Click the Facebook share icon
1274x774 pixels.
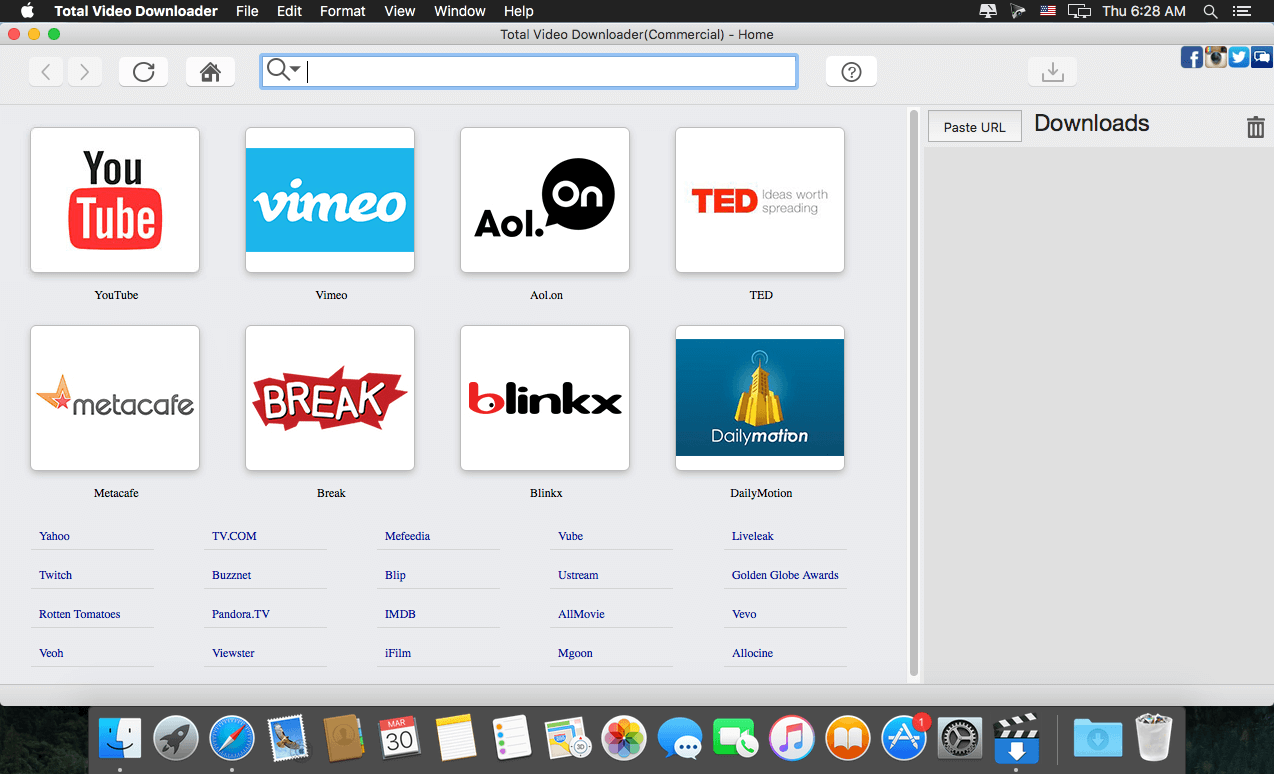click(1191, 57)
